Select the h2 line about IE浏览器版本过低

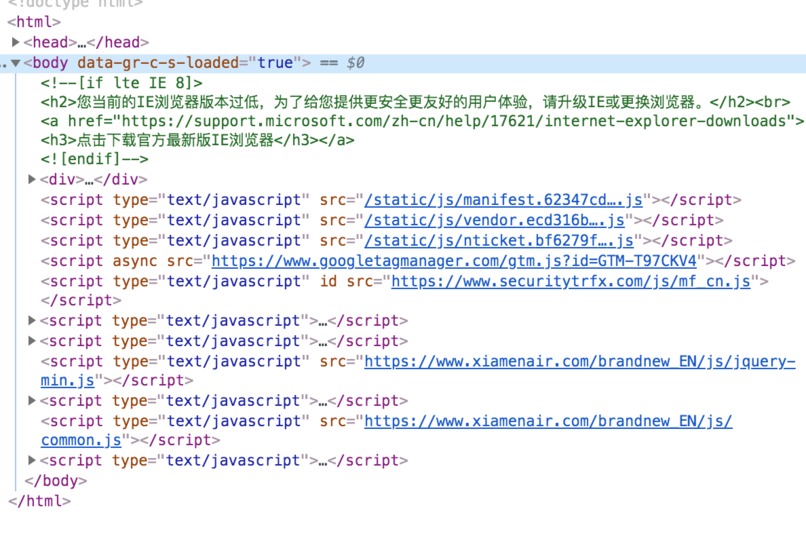[x=415, y=102]
